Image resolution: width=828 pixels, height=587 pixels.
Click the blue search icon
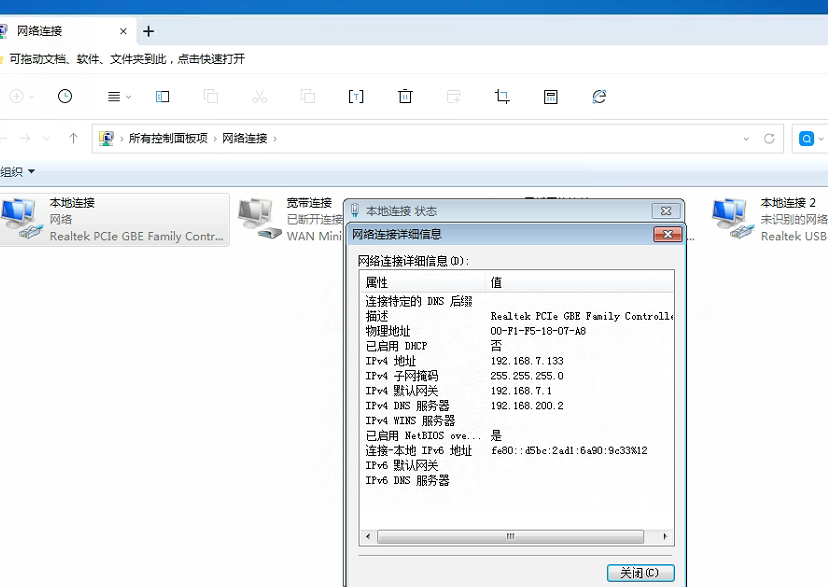pos(806,138)
